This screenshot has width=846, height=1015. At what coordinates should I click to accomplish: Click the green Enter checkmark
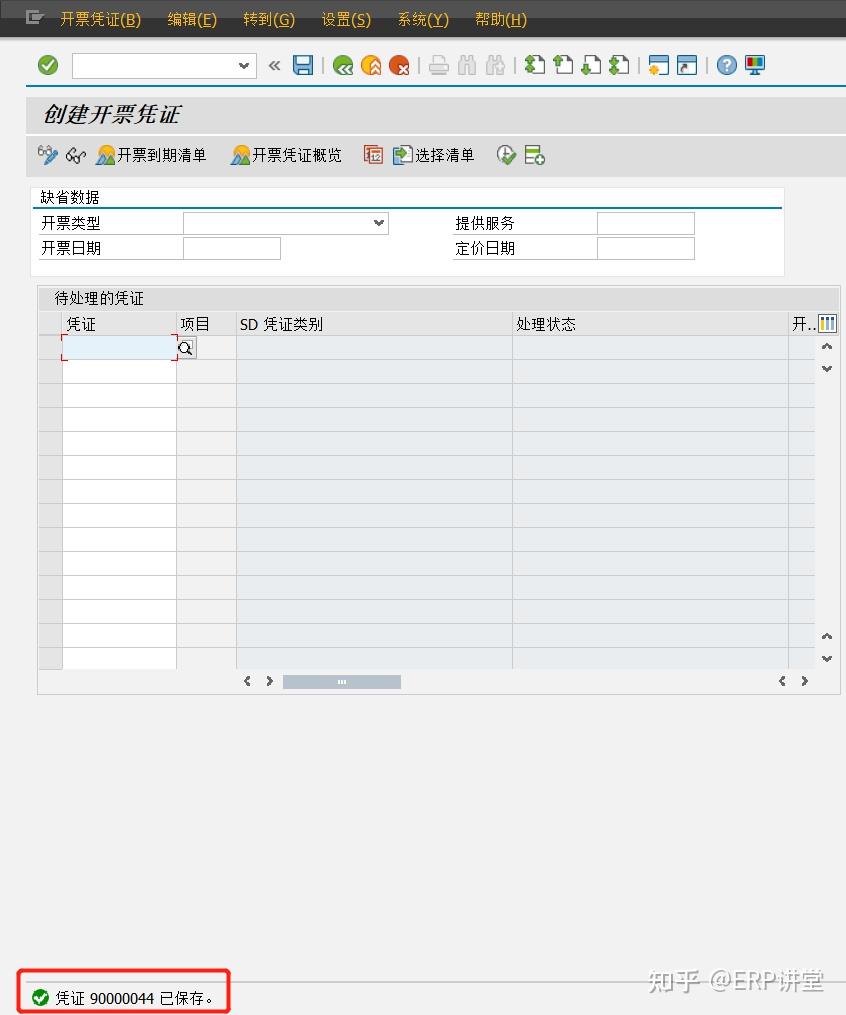[47, 65]
